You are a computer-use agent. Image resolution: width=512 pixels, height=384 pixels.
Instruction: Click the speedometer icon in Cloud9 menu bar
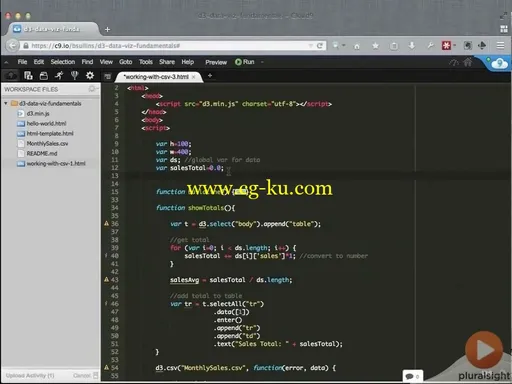pos(454,62)
